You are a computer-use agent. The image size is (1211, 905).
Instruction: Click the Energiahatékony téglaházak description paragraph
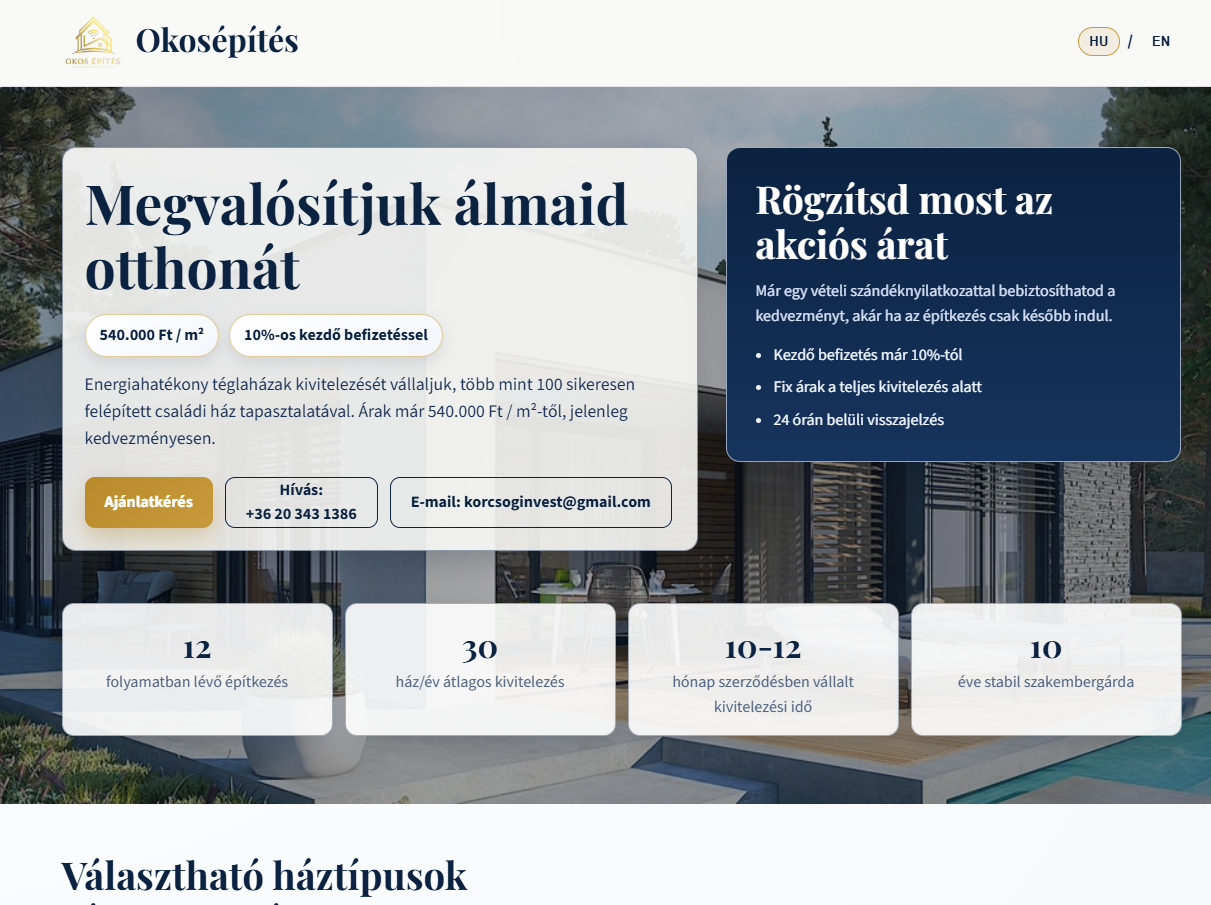tap(360, 411)
